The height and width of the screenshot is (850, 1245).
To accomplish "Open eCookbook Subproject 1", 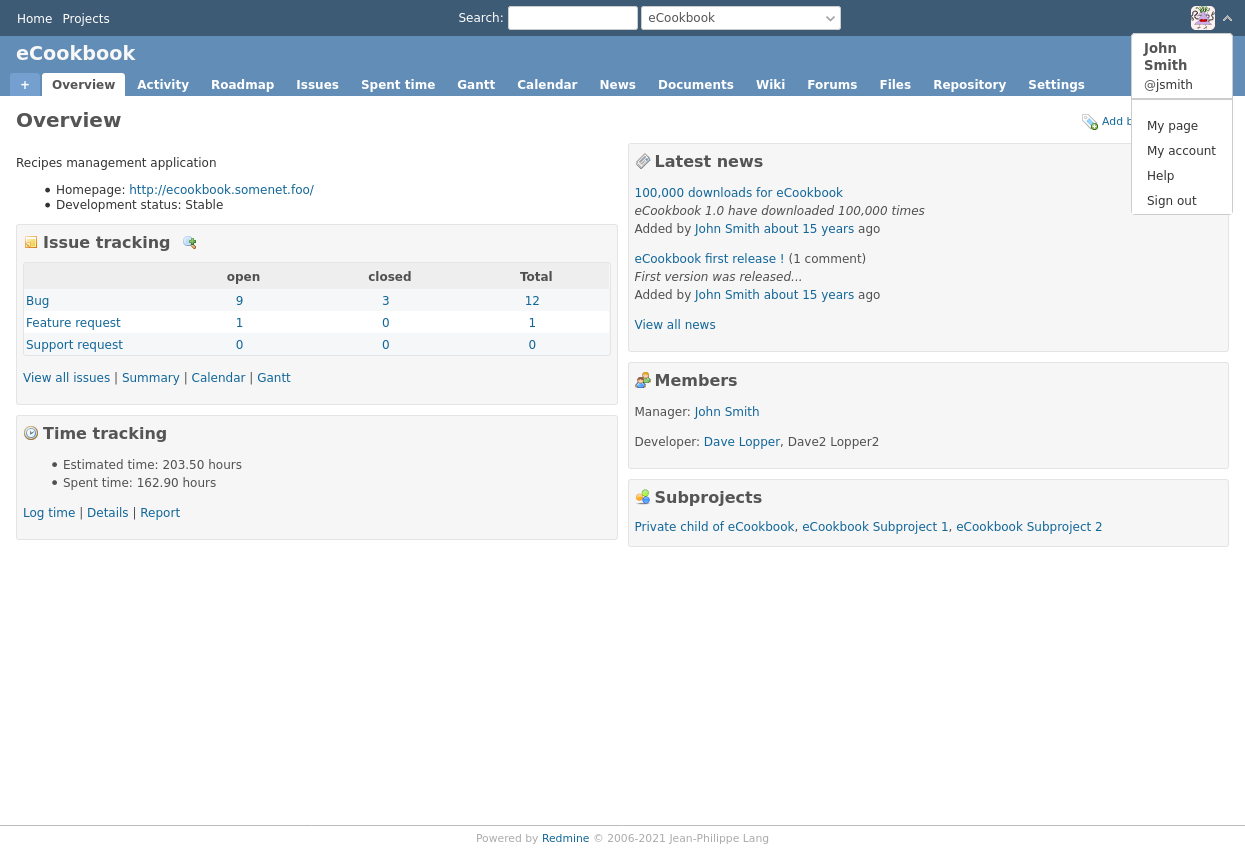I will coord(875,527).
